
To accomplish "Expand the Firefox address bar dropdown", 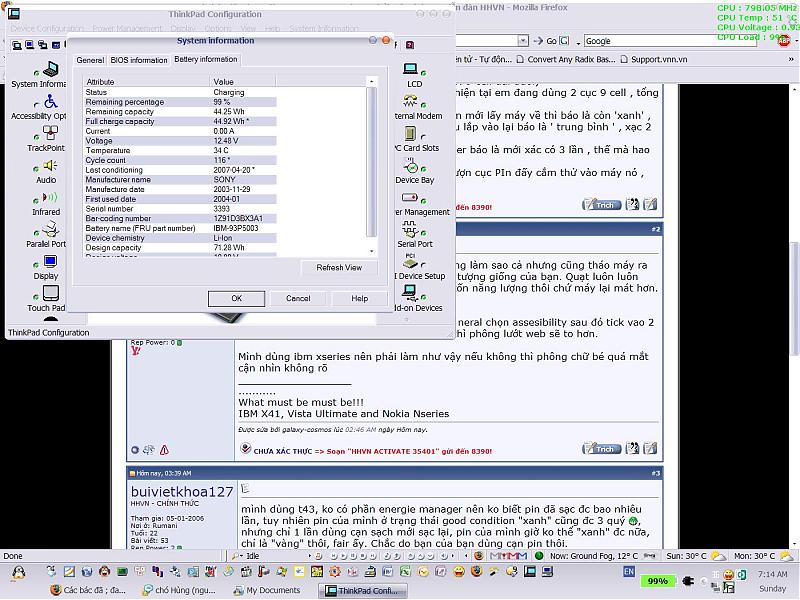I will pos(523,41).
